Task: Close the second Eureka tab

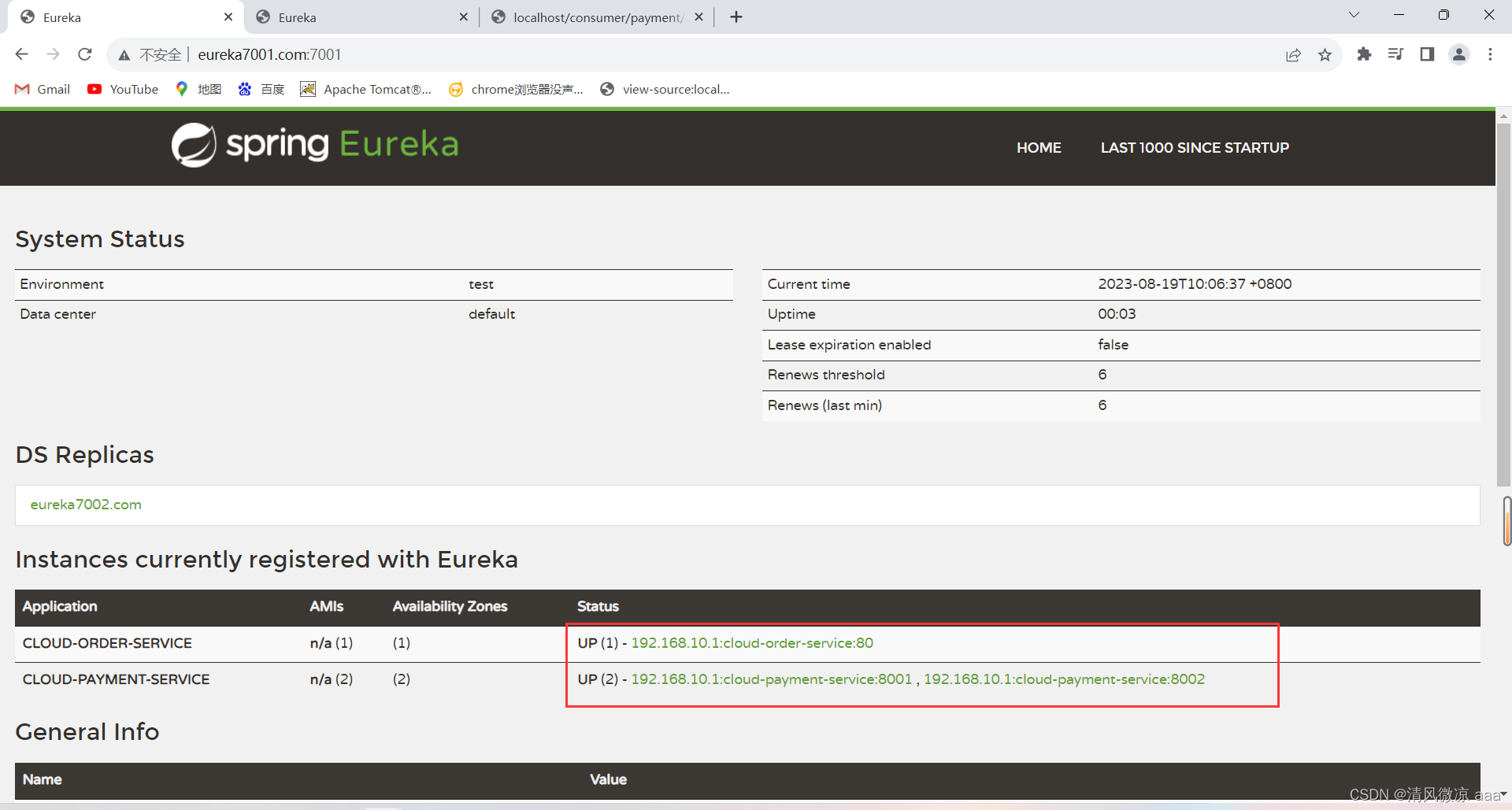Action: click(463, 17)
